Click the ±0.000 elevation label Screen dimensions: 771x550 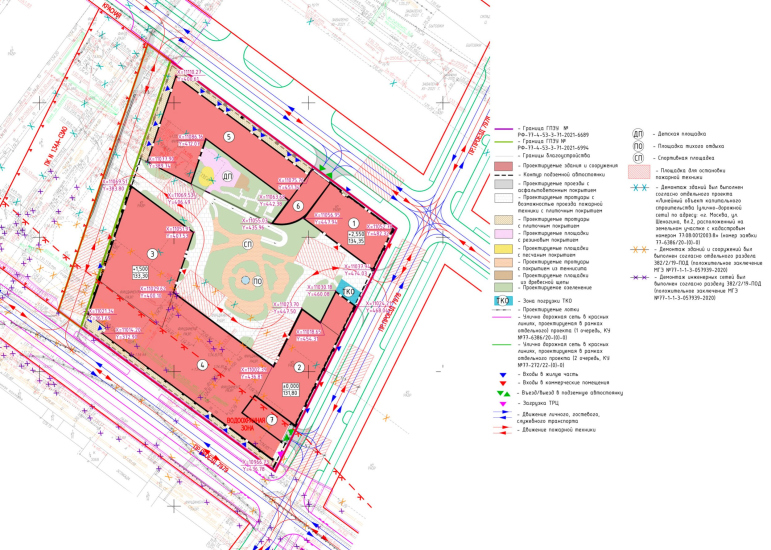click(x=290, y=388)
